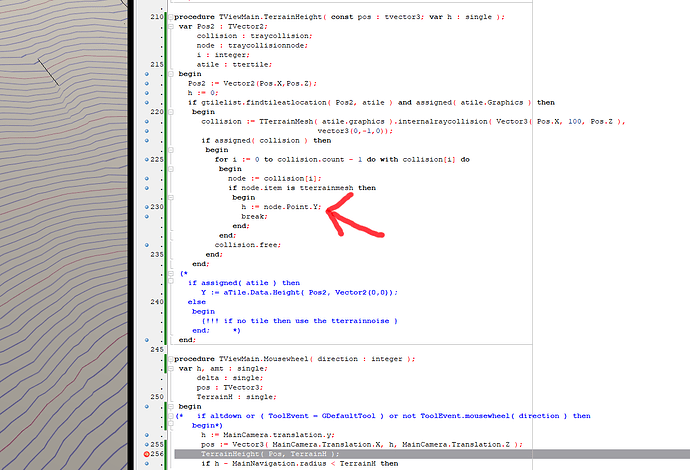Set breakpoint on 'node := collision[i]' line
Image resolution: width=690 pixels, height=470 pixels.
coord(147,179)
